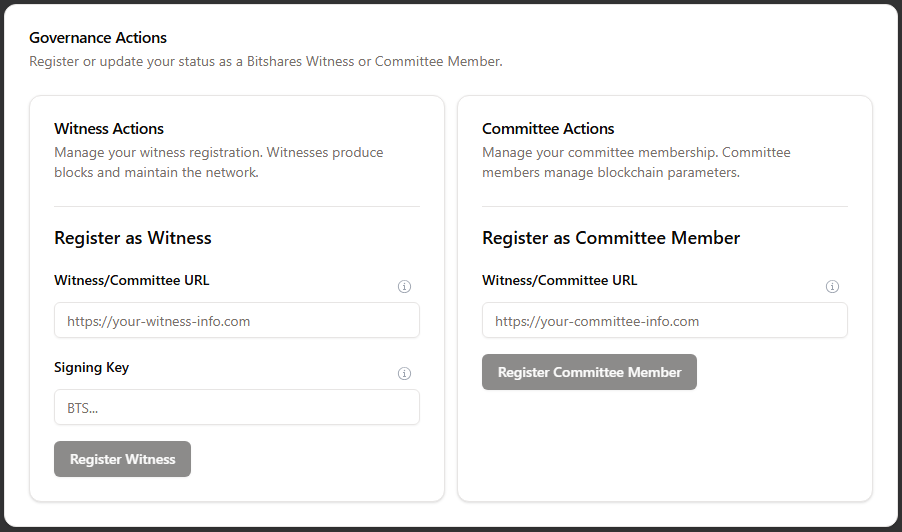Click the Governance Actions heading
Viewport: 902px width, 532px height.
[x=98, y=38]
